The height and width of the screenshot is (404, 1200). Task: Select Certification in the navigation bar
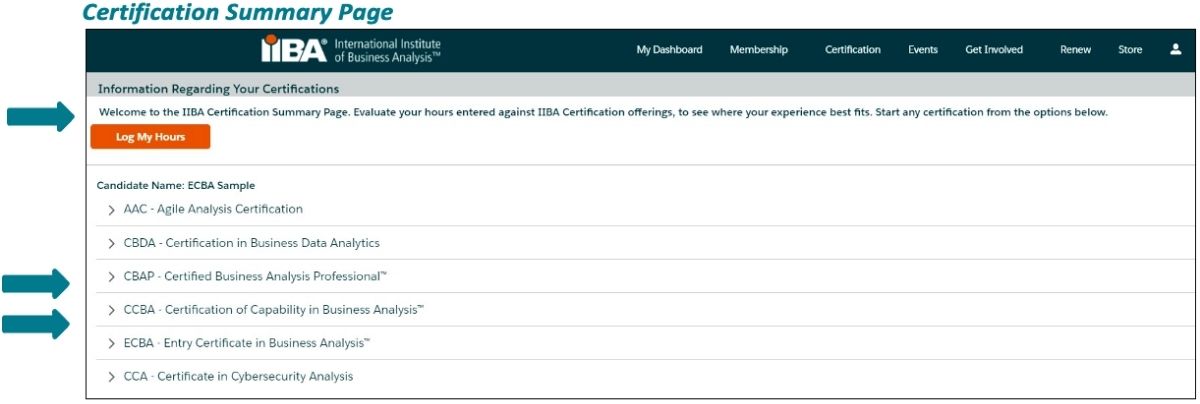pyautogui.click(x=852, y=50)
